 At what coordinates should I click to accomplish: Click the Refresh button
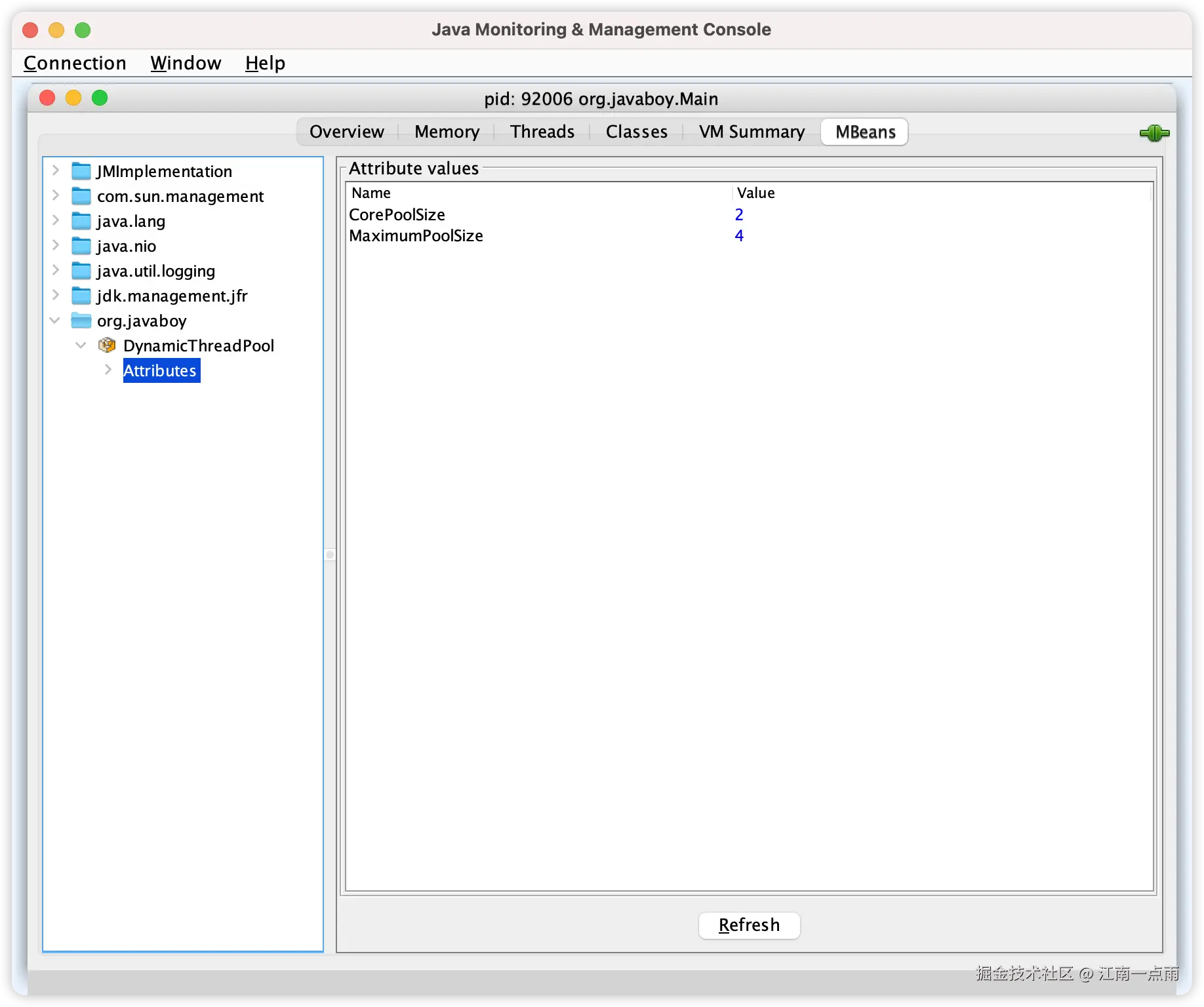[749, 925]
